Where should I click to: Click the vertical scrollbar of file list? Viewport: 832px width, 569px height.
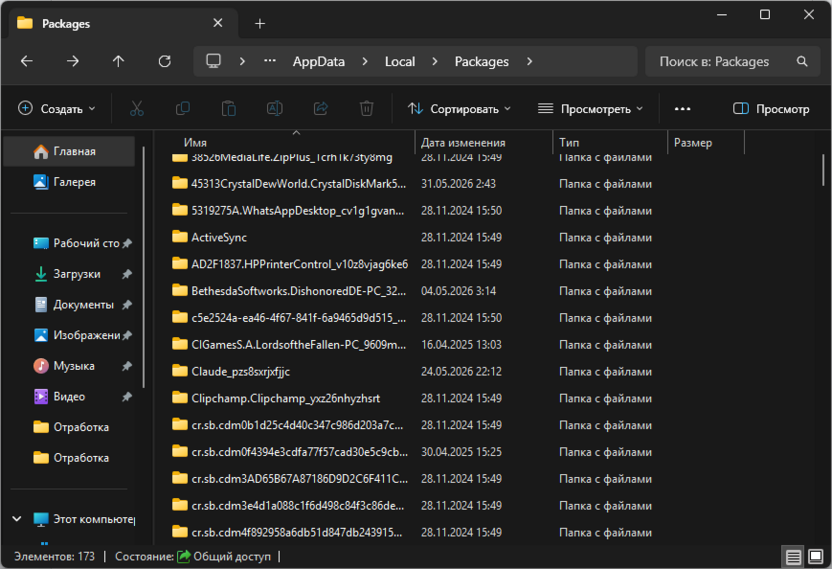pyautogui.click(x=823, y=166)
